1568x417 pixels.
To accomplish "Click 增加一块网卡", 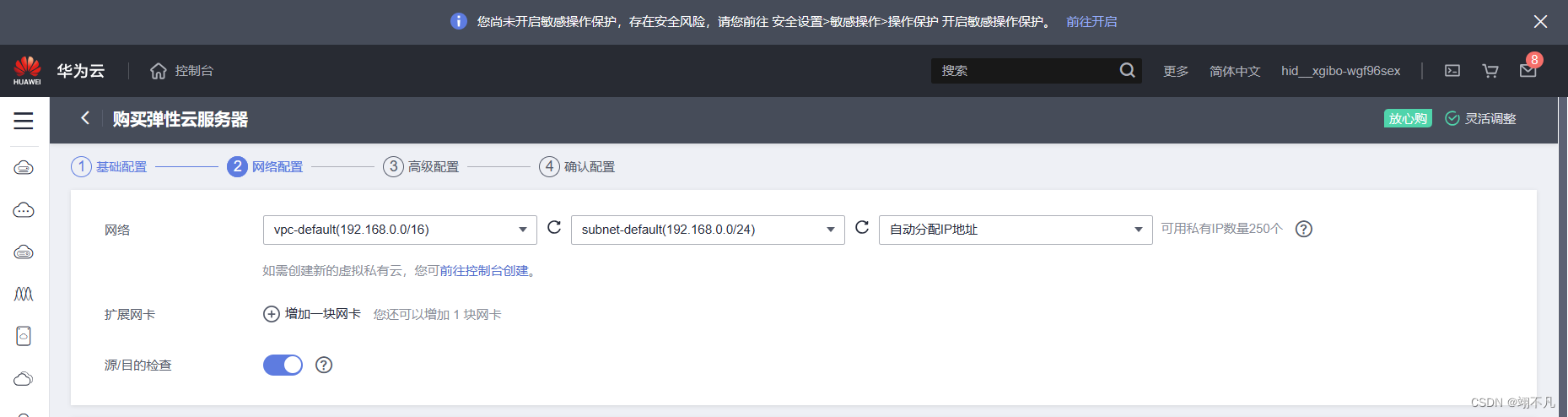I will [x=323, y=314].
